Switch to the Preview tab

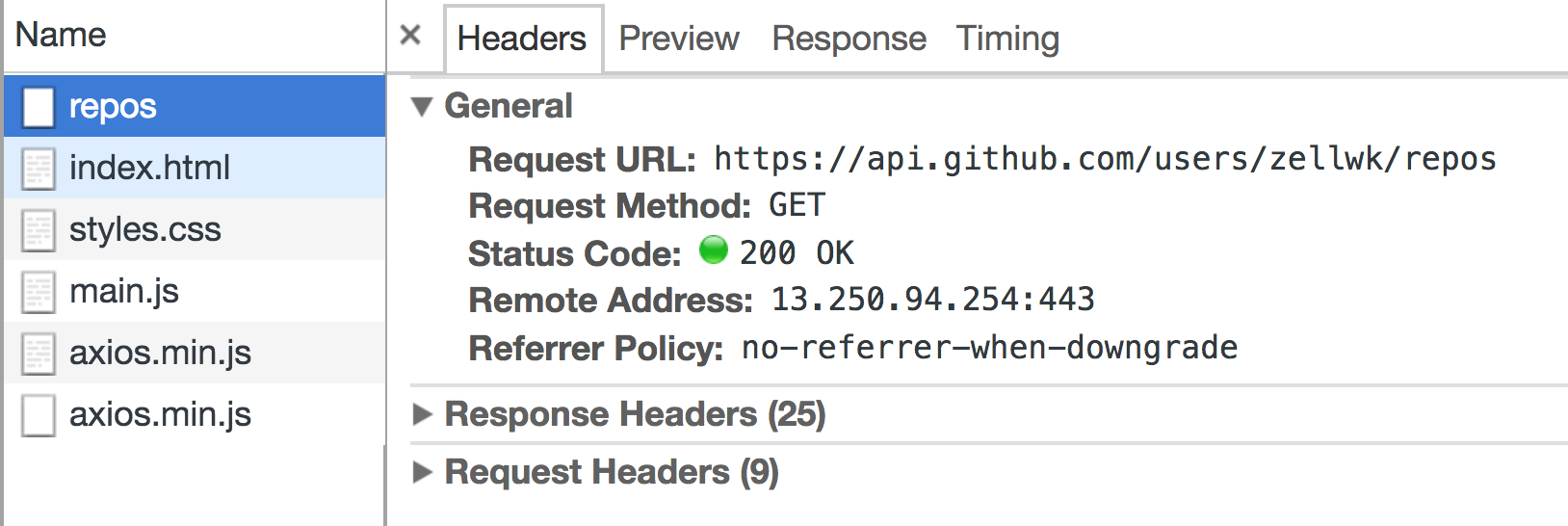(678, 39)
